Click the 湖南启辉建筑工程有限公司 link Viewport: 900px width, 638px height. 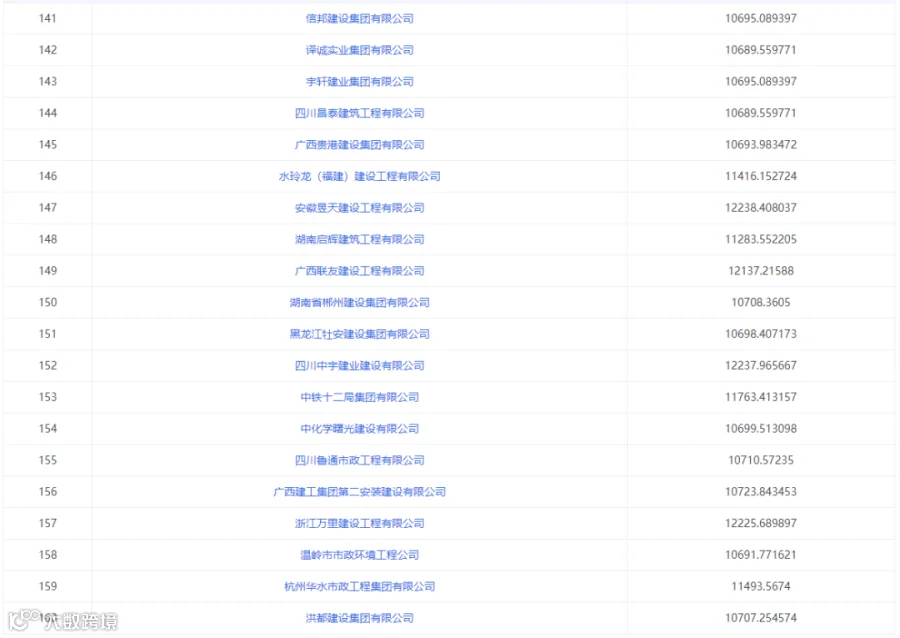[359, 239]
